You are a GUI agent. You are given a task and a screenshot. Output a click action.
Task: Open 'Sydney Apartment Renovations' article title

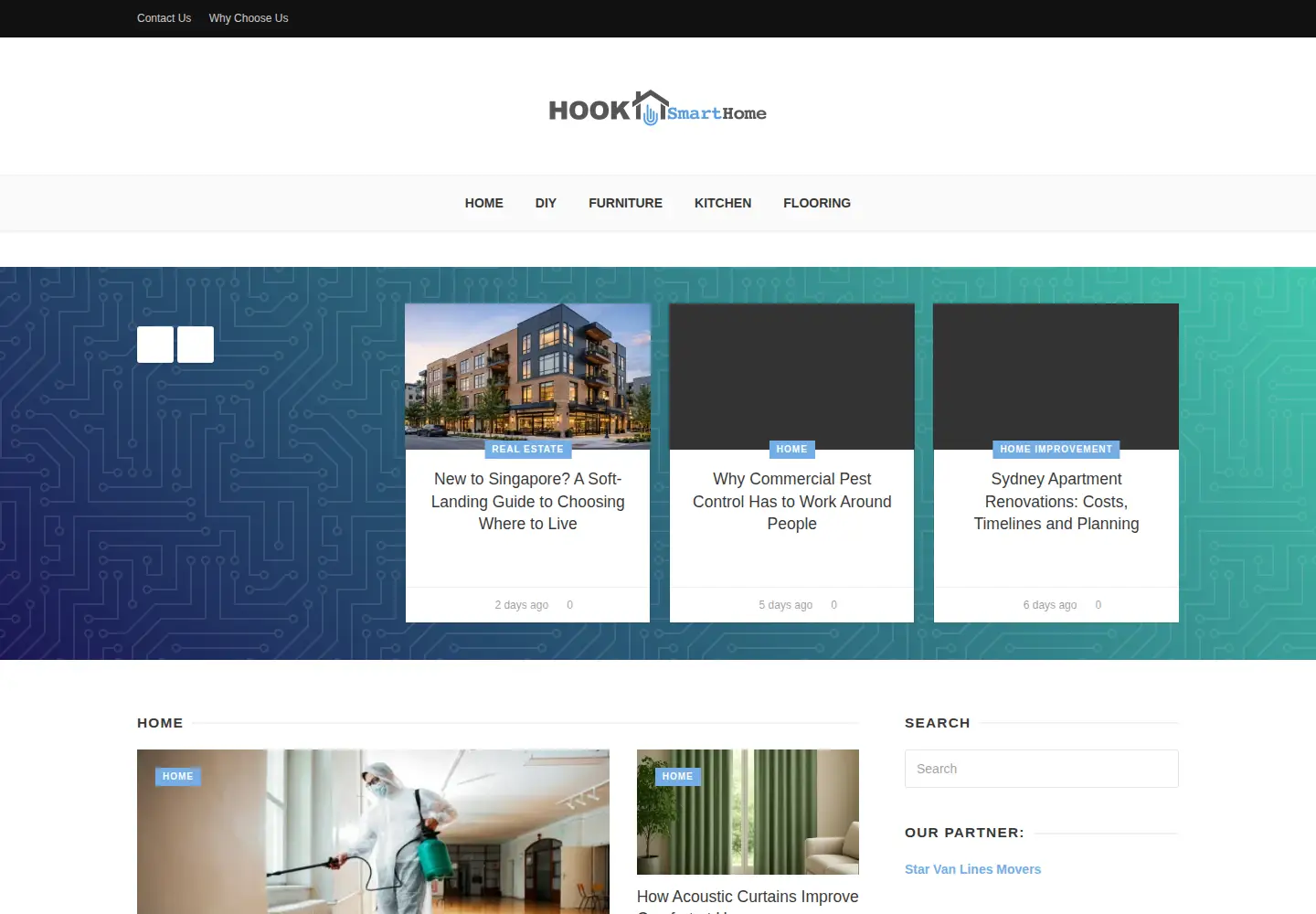(1056, 501)
